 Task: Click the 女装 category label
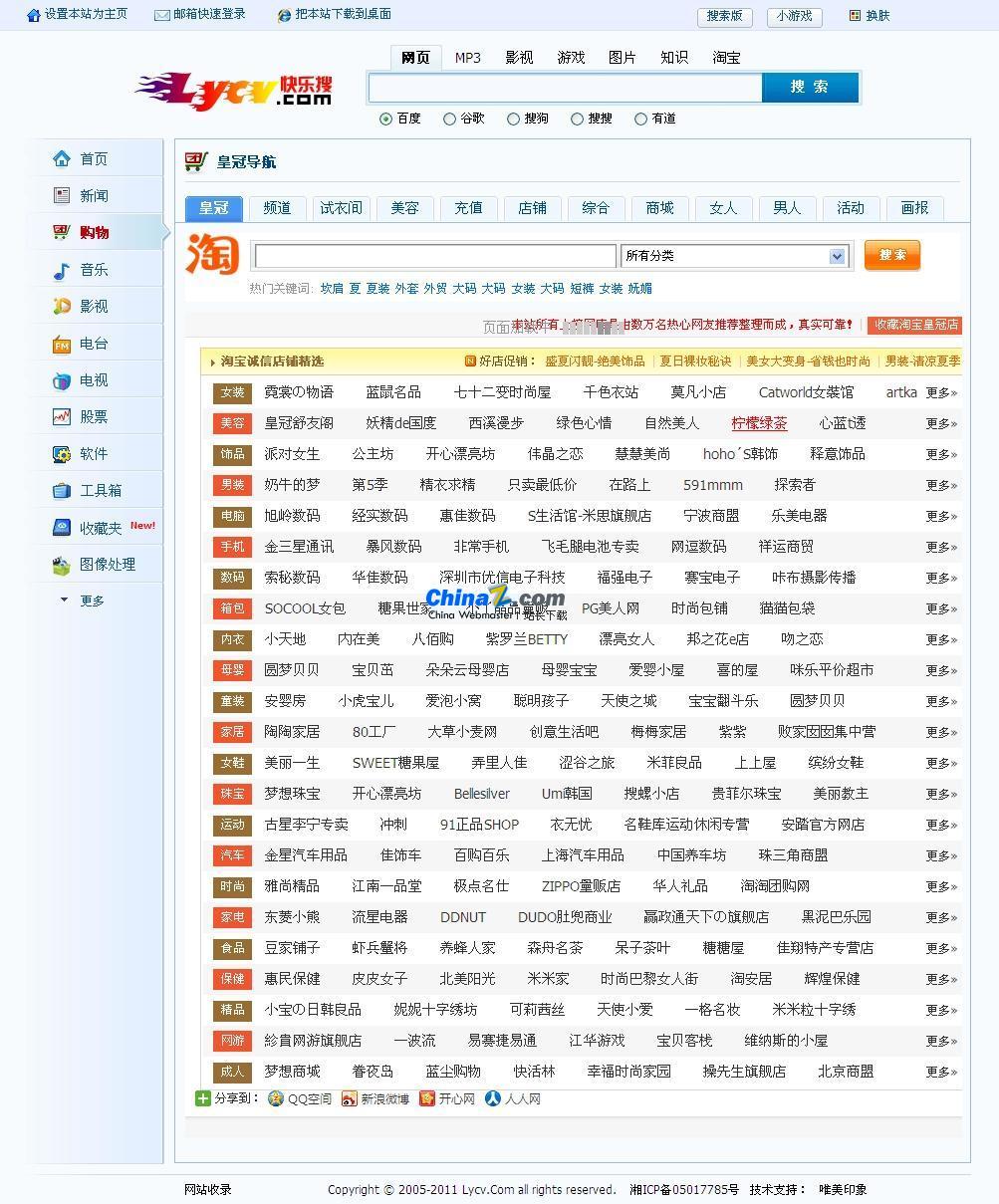232,392
